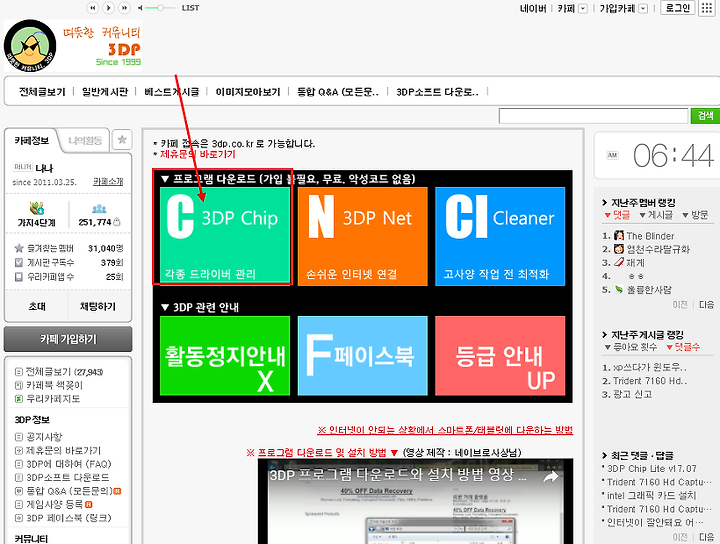Click the previous track music button
720x544 pixels.
tap(93, 8)
